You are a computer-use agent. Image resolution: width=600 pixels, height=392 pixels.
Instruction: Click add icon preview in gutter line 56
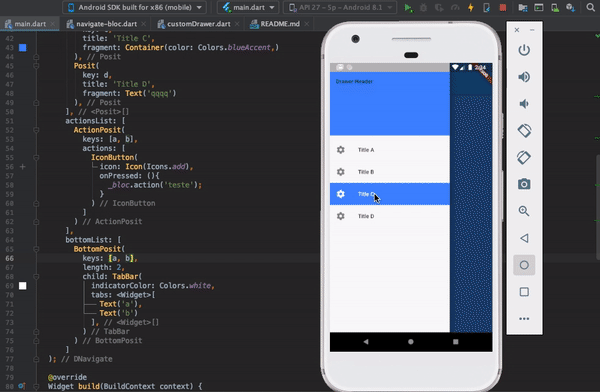click(x=23, y=167)
